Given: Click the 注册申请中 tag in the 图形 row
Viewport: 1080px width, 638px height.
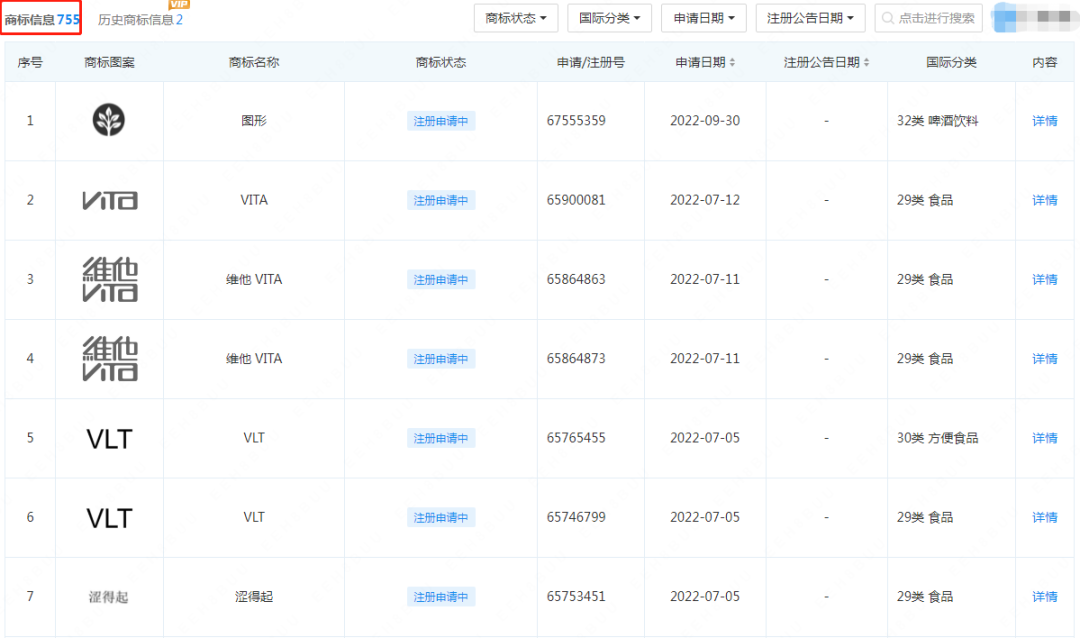Looking at the screenshot, I should point(441,121).
